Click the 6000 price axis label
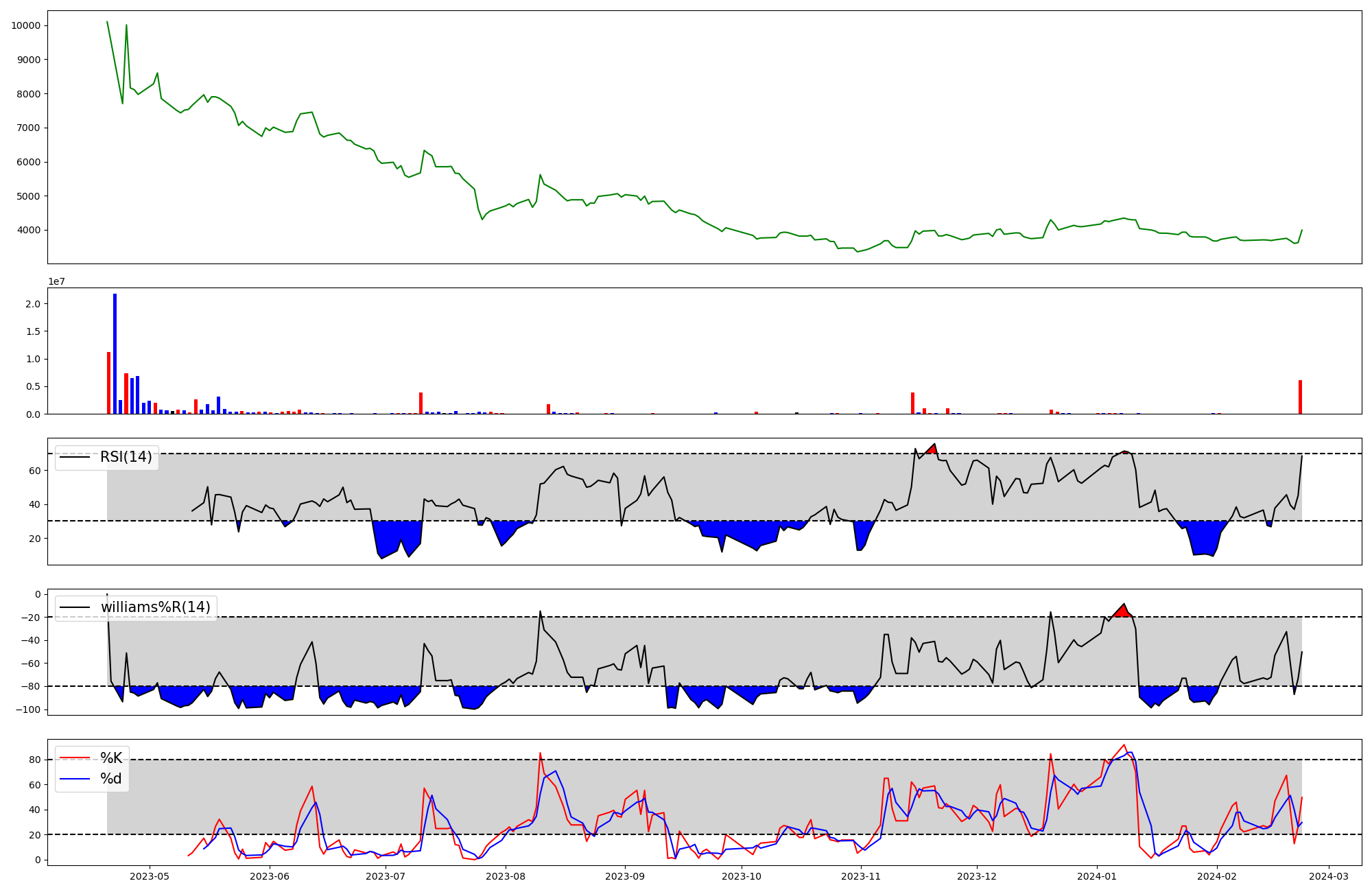 [x=28, y=162]
